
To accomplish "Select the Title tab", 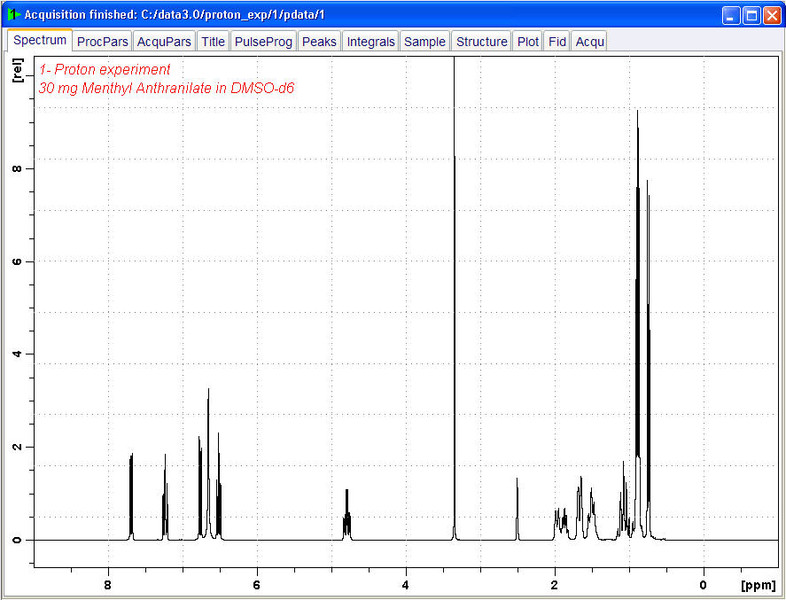I will click(x=213, y=42).
